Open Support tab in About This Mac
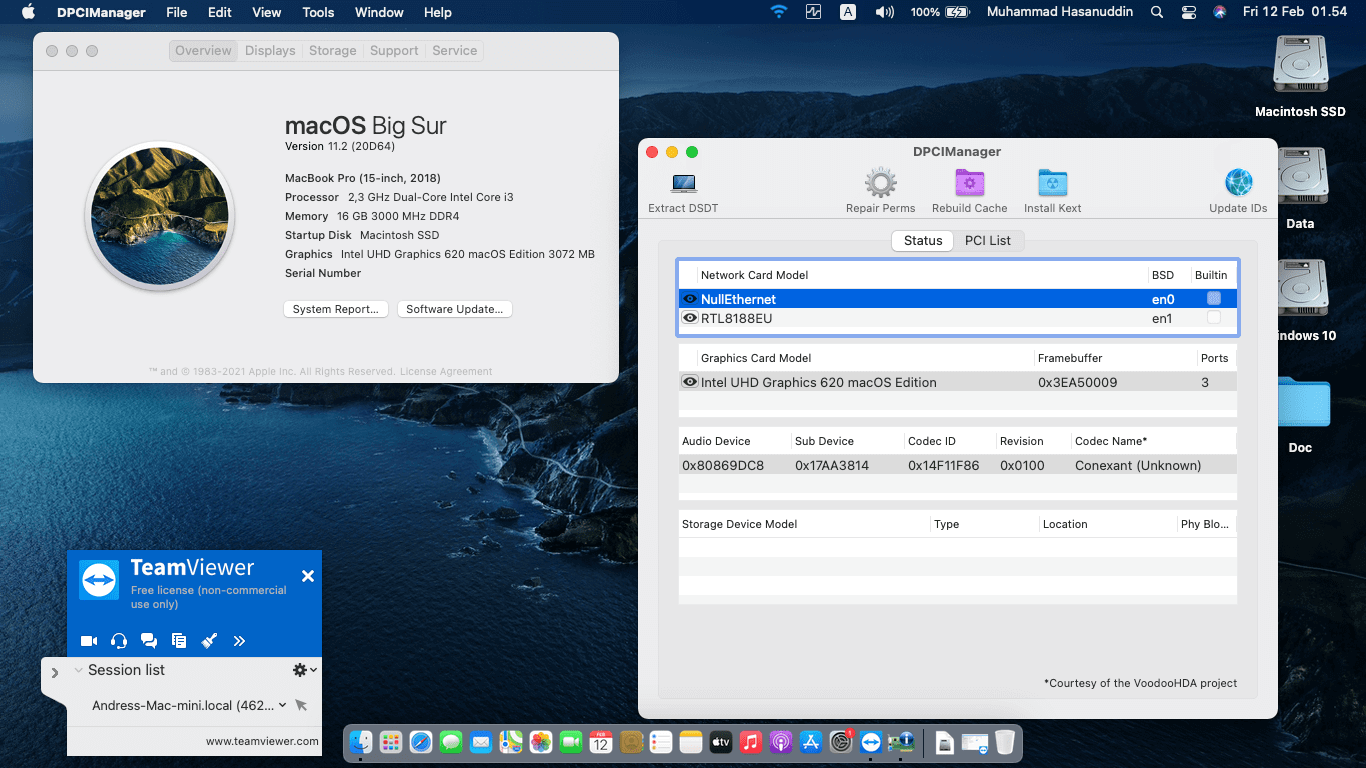 pyautogui.click(x=394, y=51)
